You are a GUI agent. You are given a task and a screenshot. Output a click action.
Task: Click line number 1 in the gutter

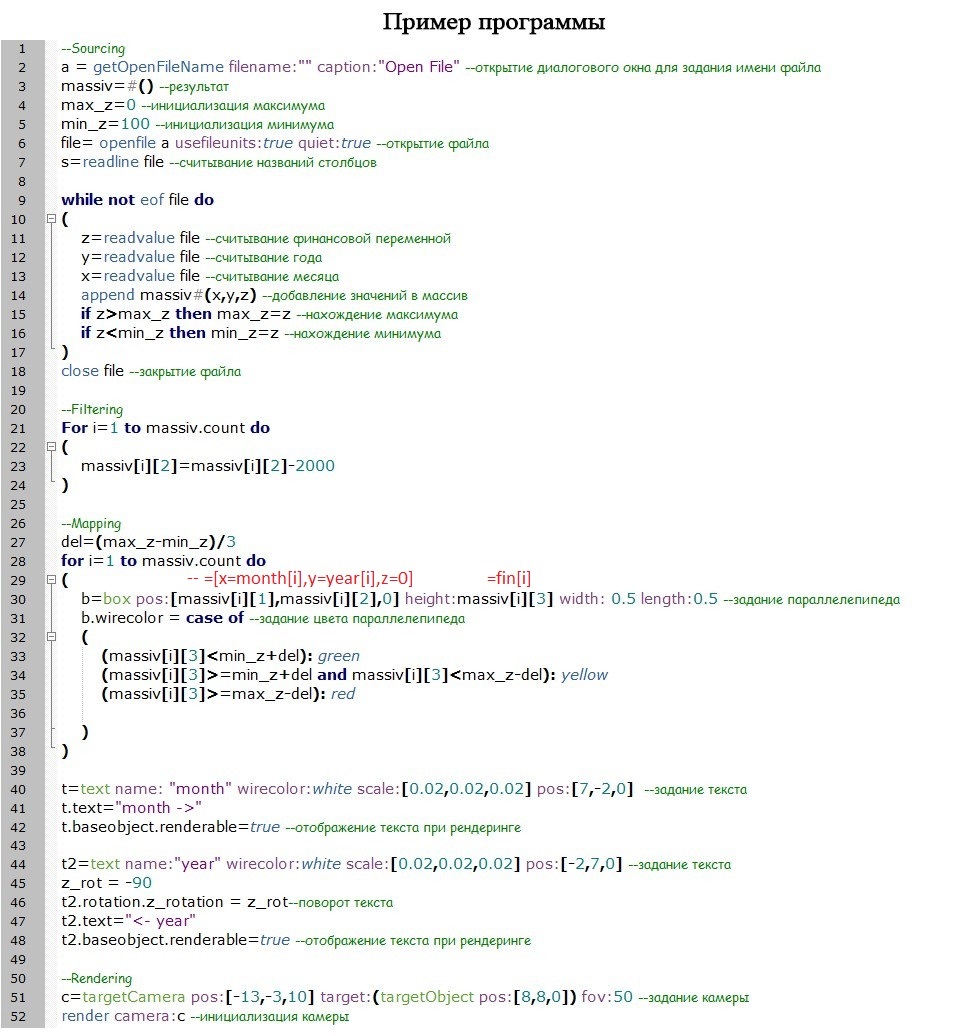click(22, 48)
